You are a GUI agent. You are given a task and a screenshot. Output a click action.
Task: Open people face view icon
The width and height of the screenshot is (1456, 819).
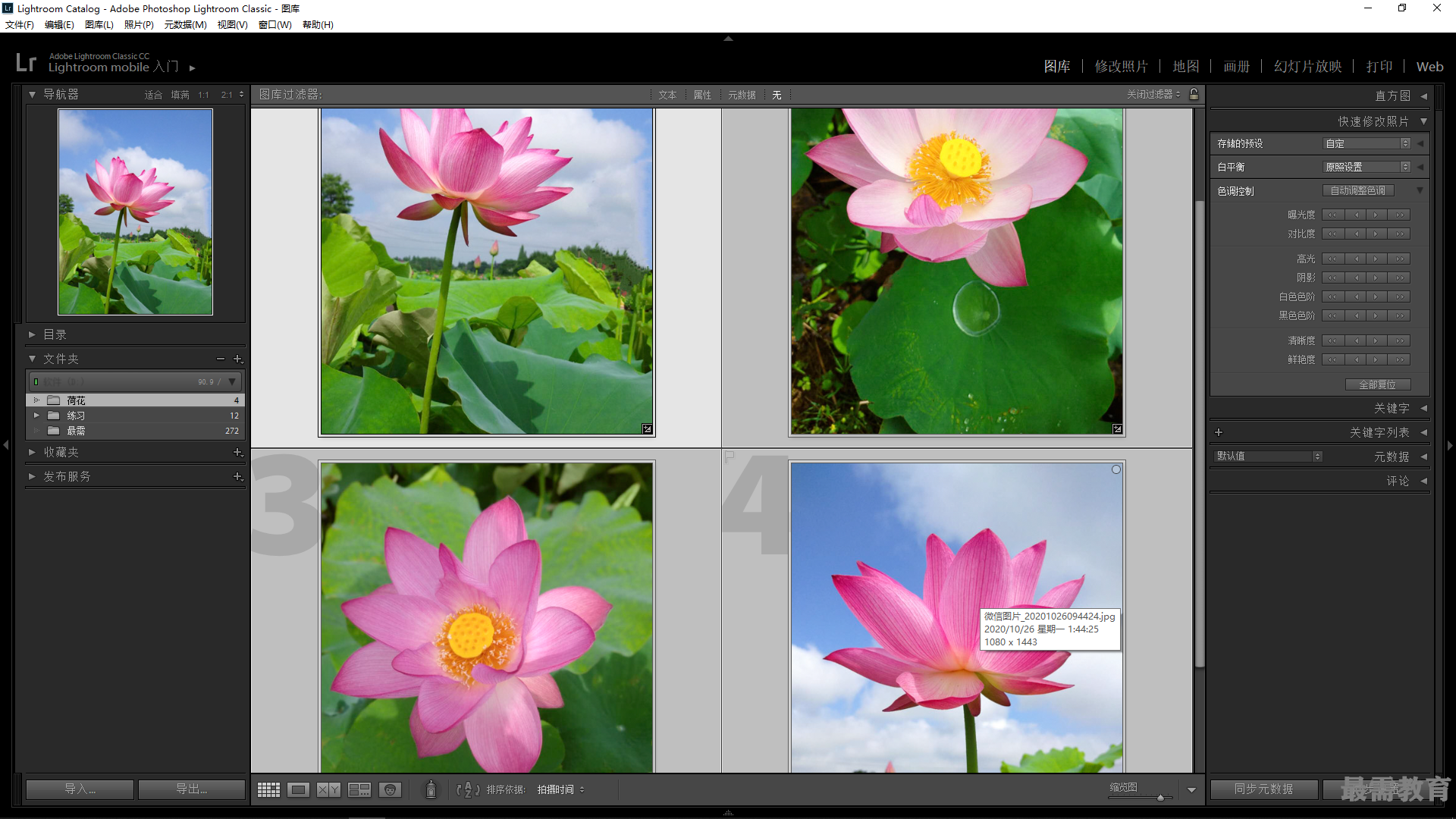(390, 789)
